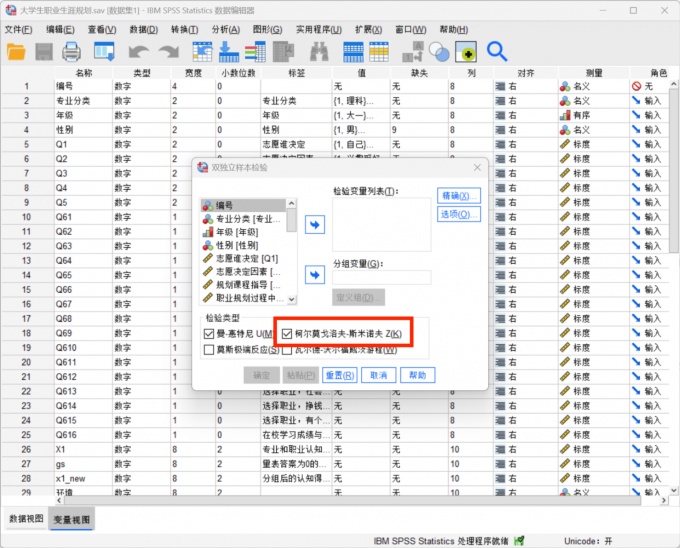Click variable name cell x1_new

tap(84, 479)
